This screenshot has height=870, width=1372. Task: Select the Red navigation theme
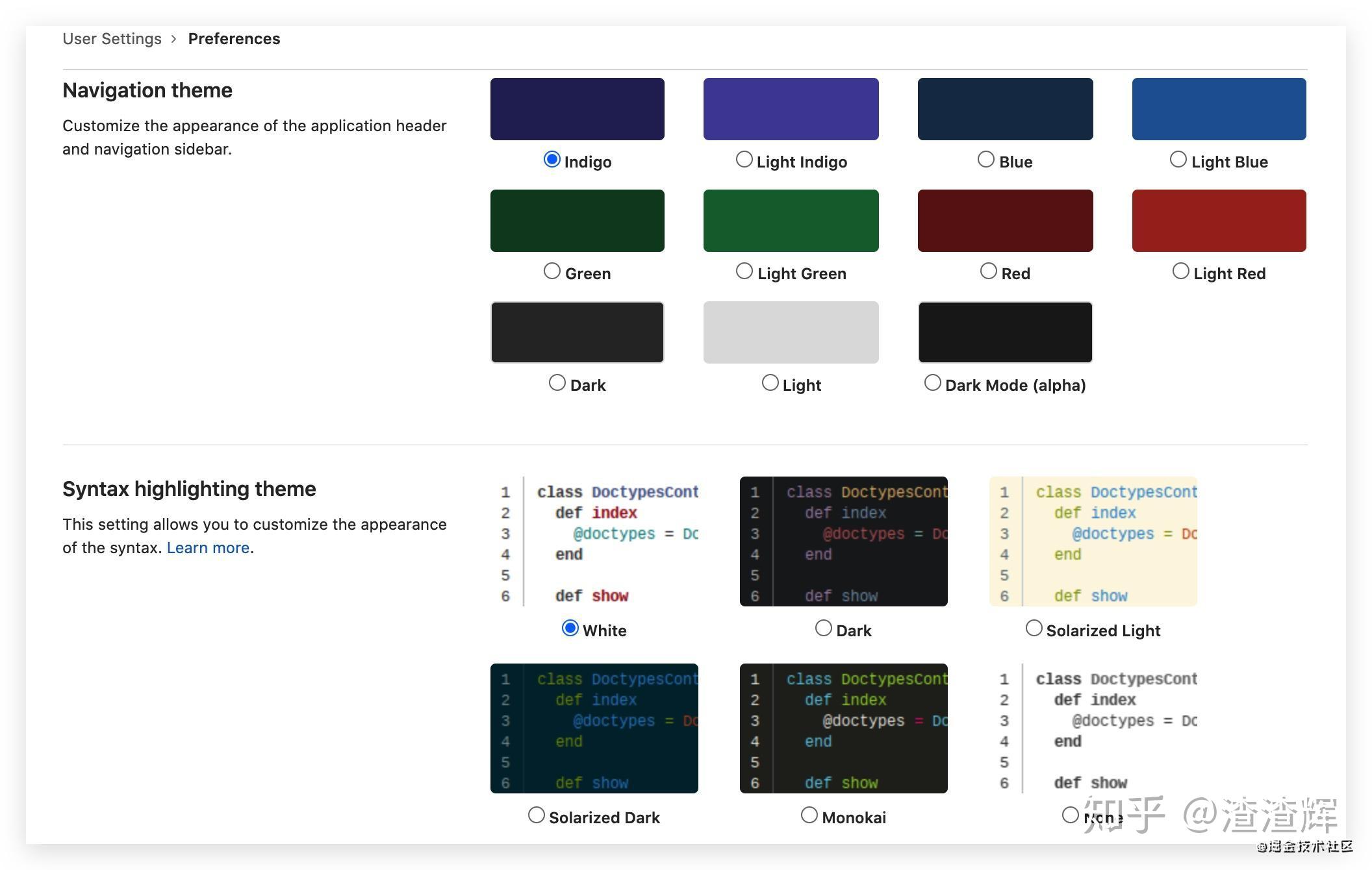(x=989, y=270)
